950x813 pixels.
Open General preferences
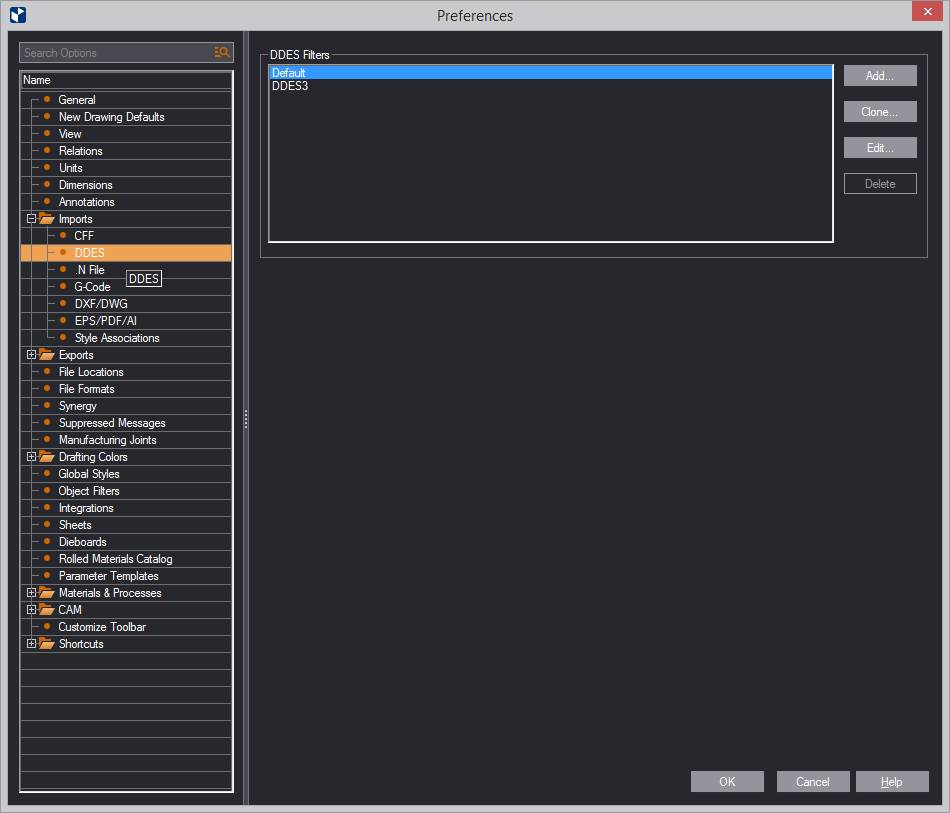pos(77,100)
